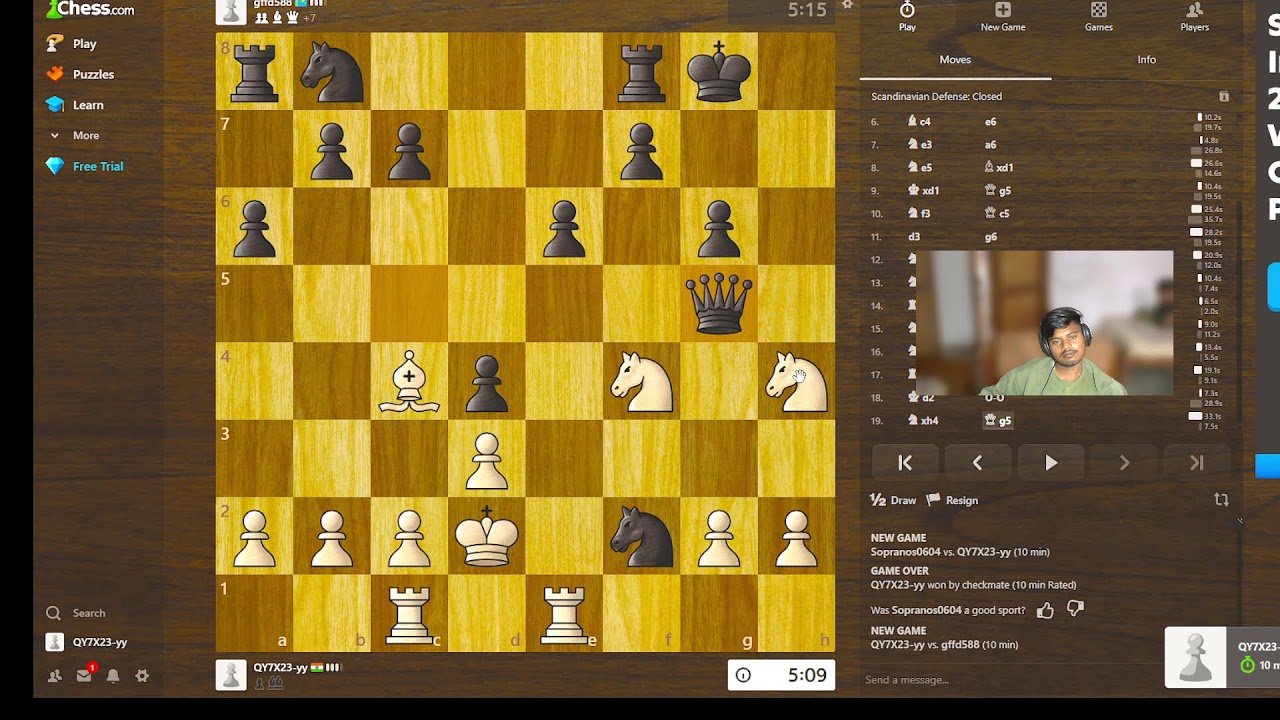Click Scandinavian Defense: Closed opening name
This screenshot has height=720, width=1280.
click(936, 97)
